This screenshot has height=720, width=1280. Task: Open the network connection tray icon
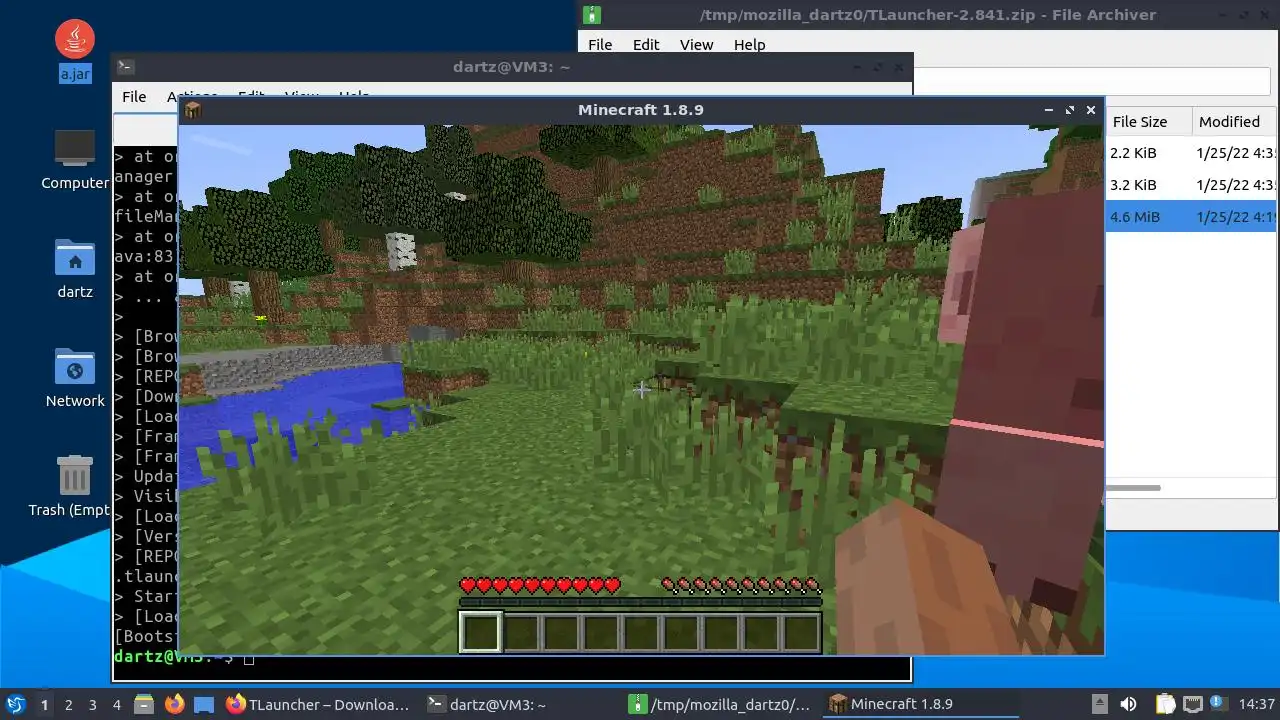tap(1192, 704)
